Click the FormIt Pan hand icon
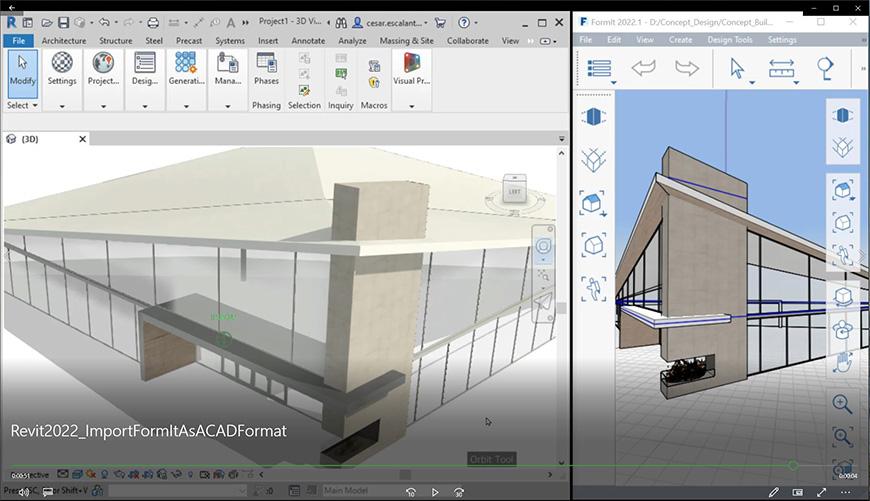The height and width of the screenshot is (501, 870). pos(843,364)
